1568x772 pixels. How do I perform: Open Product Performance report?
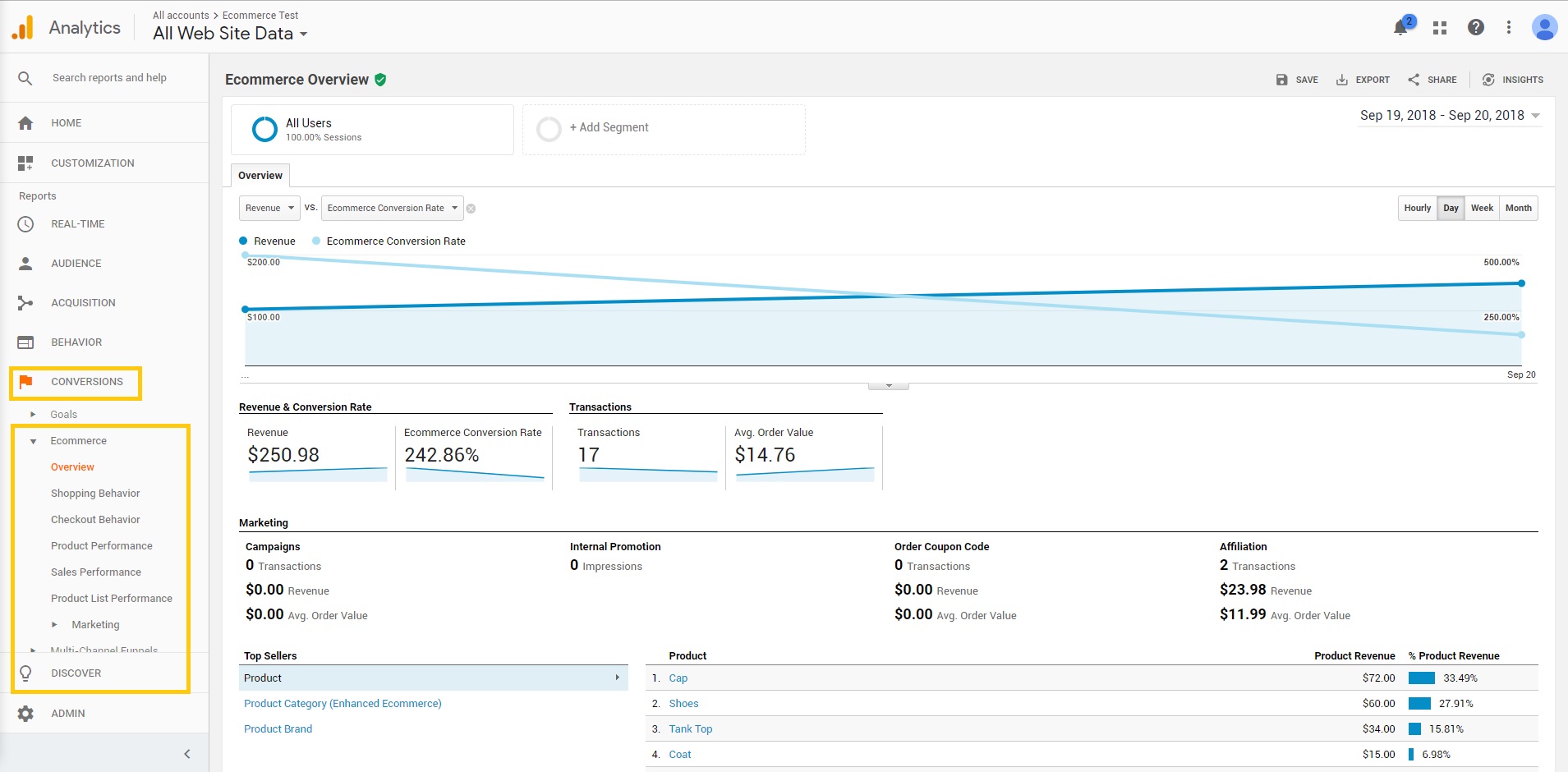tap(102, 546)
